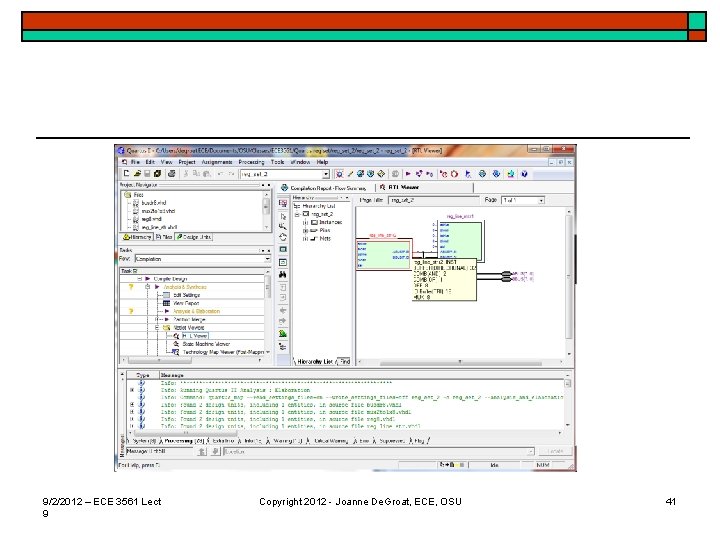Click the Locate button in messages panel
The image size is (720, 540).
tap(555, 451)
